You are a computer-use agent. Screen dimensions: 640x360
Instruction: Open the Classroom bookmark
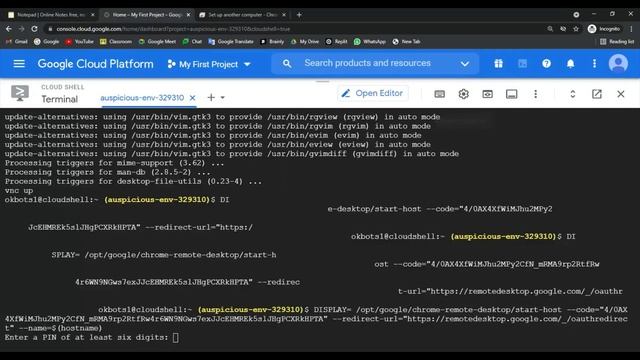116,42
